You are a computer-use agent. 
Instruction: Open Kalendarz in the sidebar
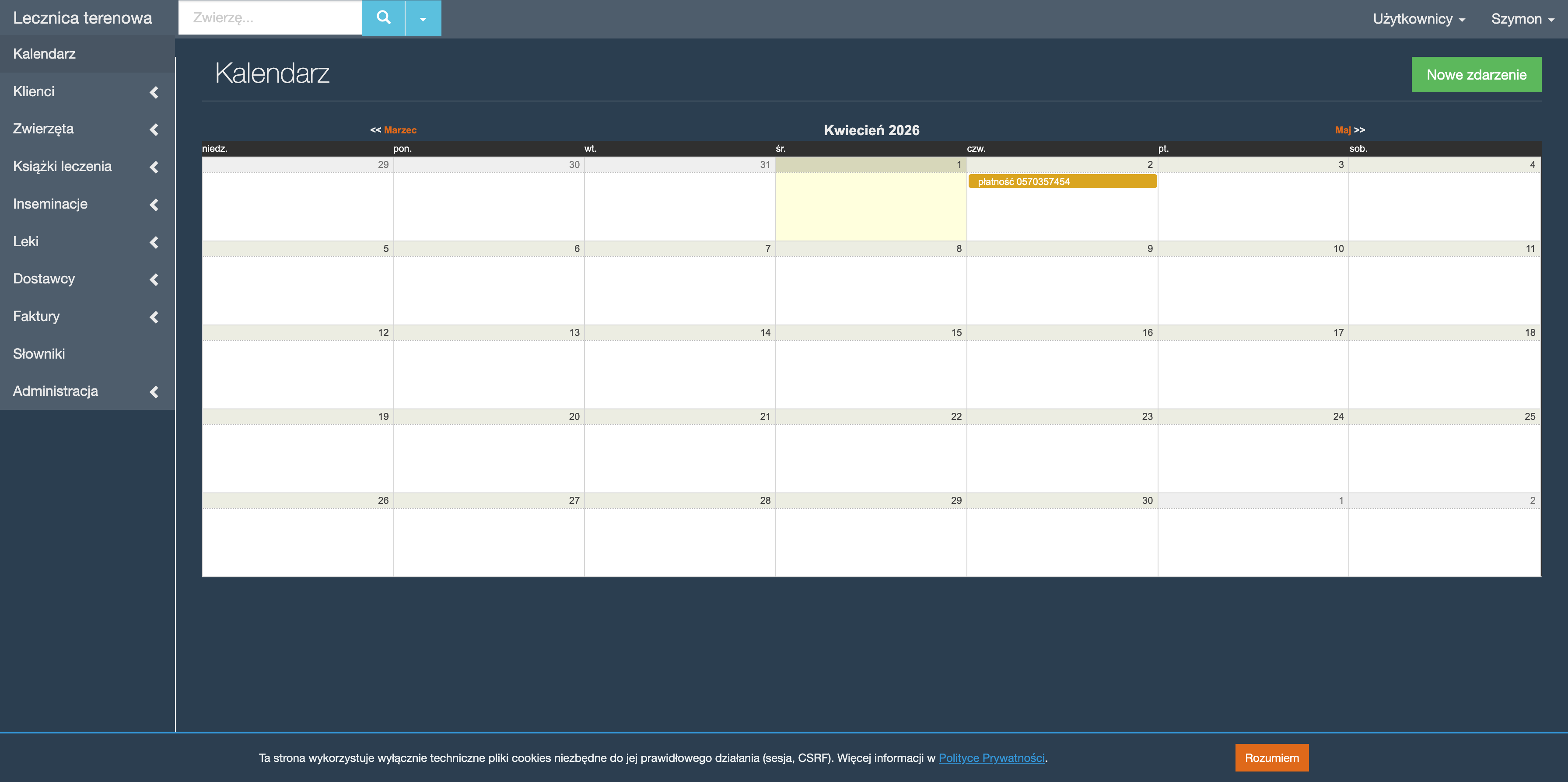click(45, 53)
